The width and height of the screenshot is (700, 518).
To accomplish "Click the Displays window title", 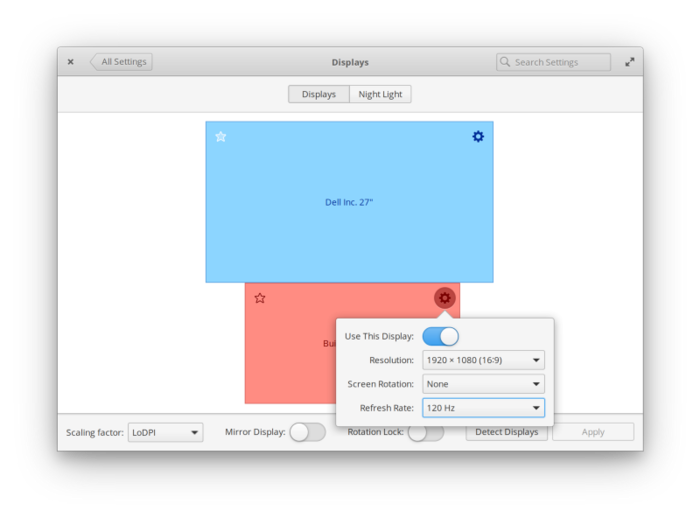I will tap(350, 62).
